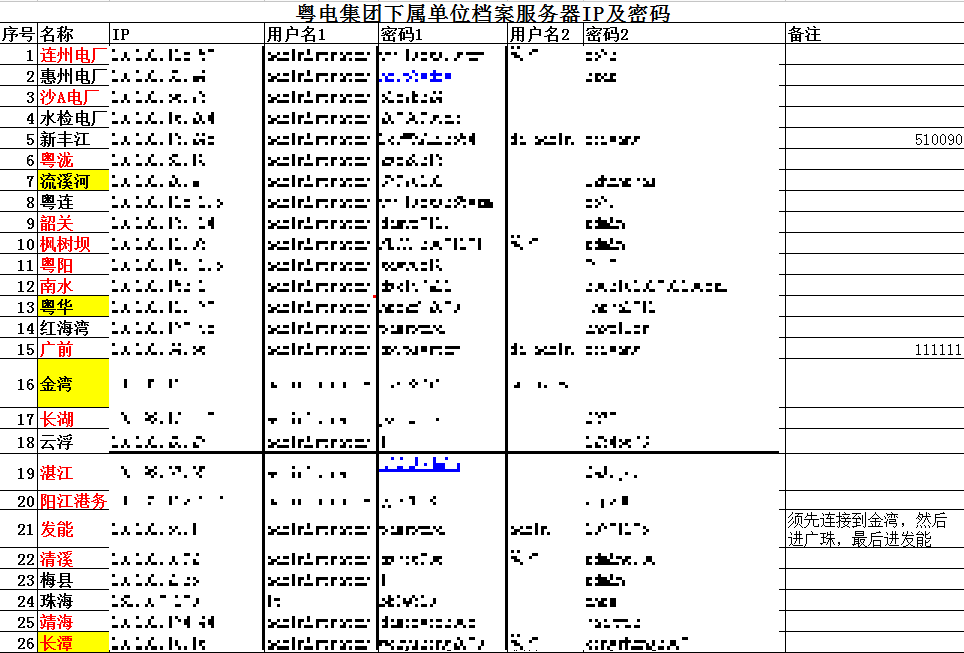This screenshot has width=964, height=653.
Task: Select the 惠州电厂 name cell
Action: [74, 76]
